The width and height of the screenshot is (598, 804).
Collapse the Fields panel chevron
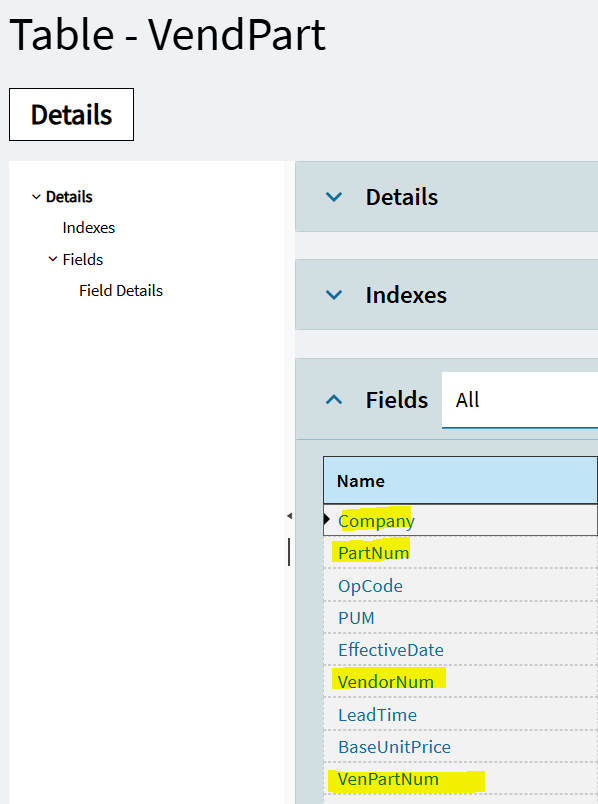334,399
